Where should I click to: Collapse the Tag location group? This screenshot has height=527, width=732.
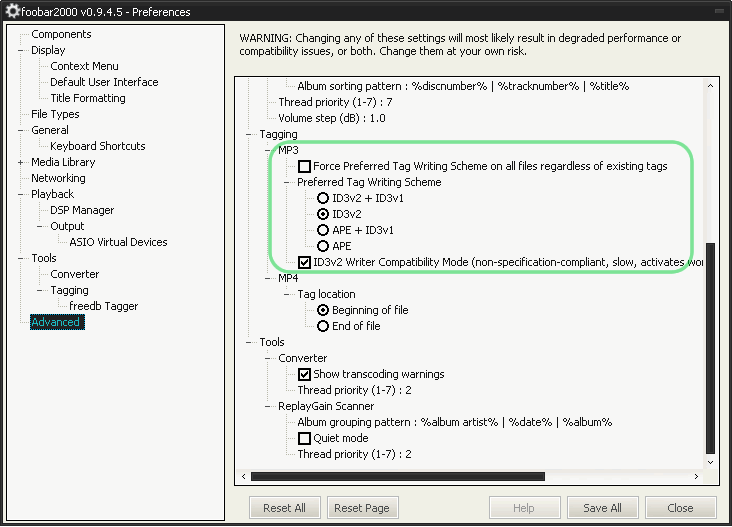point(287,294)
